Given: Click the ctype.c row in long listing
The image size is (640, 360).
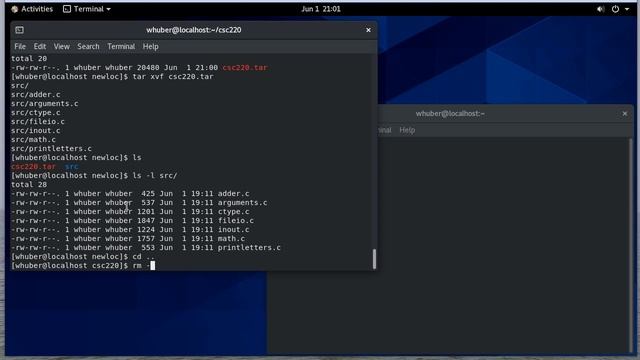Looking at the screenshot, I should (x=130, y=211).
